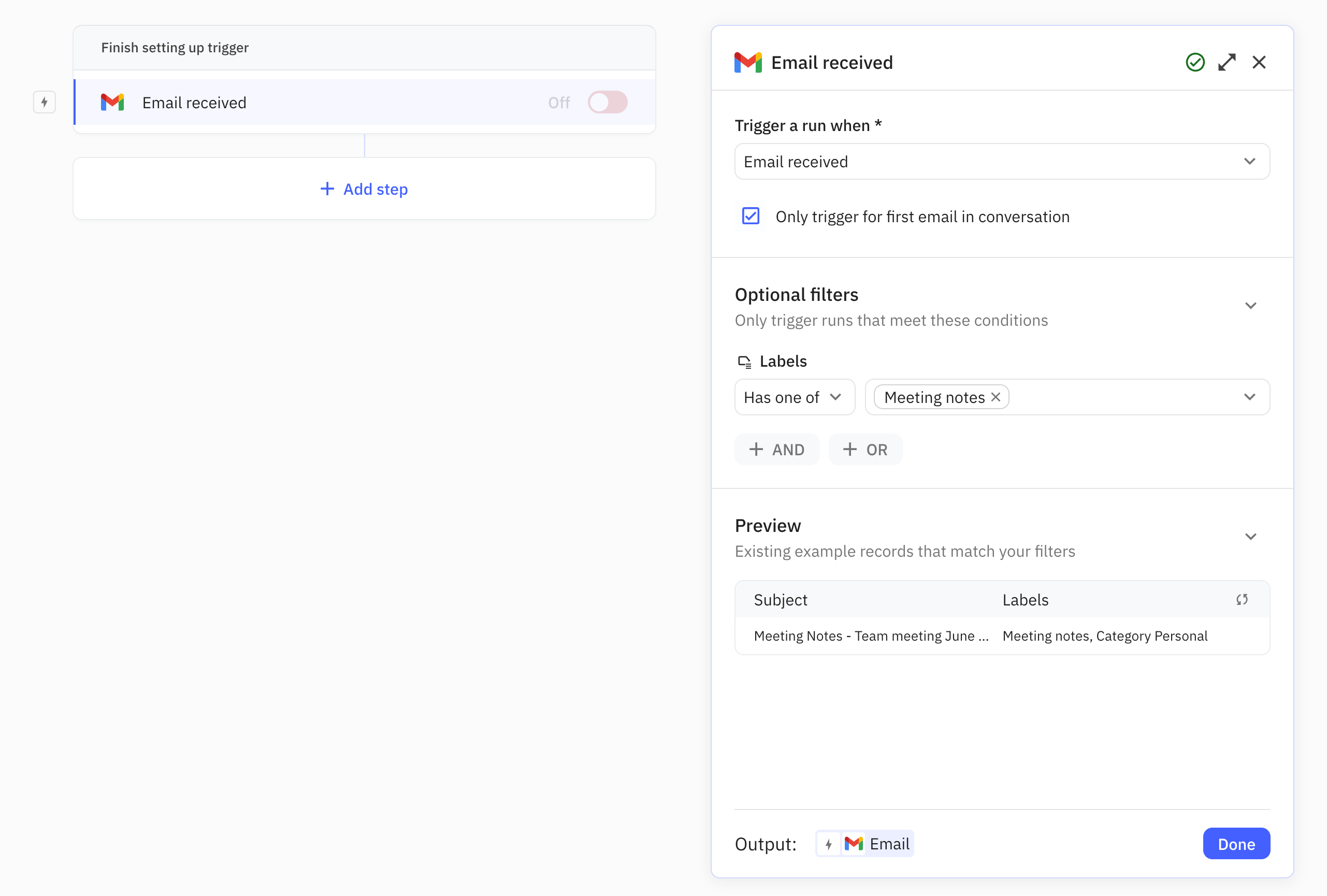Click the Gmail icon in Email received step
Screen dimensions: 1327x896
pos(112,102)
